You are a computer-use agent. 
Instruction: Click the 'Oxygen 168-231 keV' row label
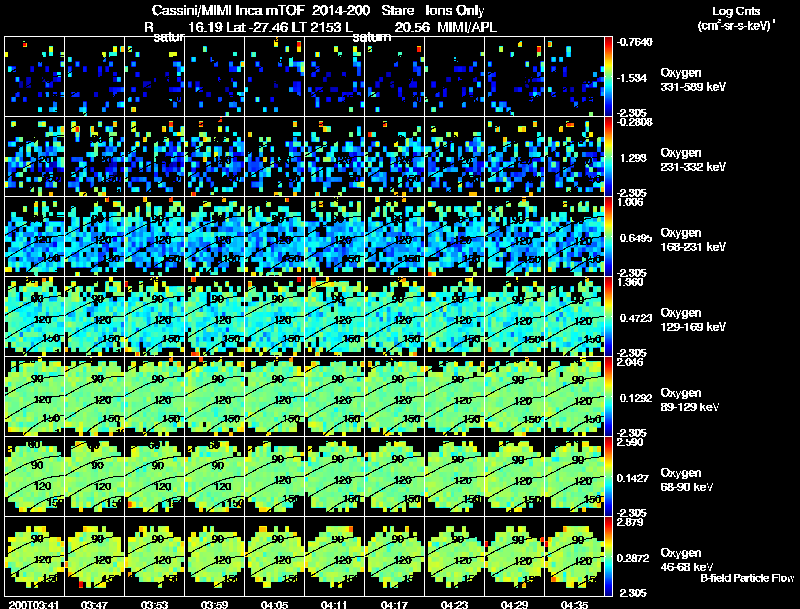click(x=692, y=240)
